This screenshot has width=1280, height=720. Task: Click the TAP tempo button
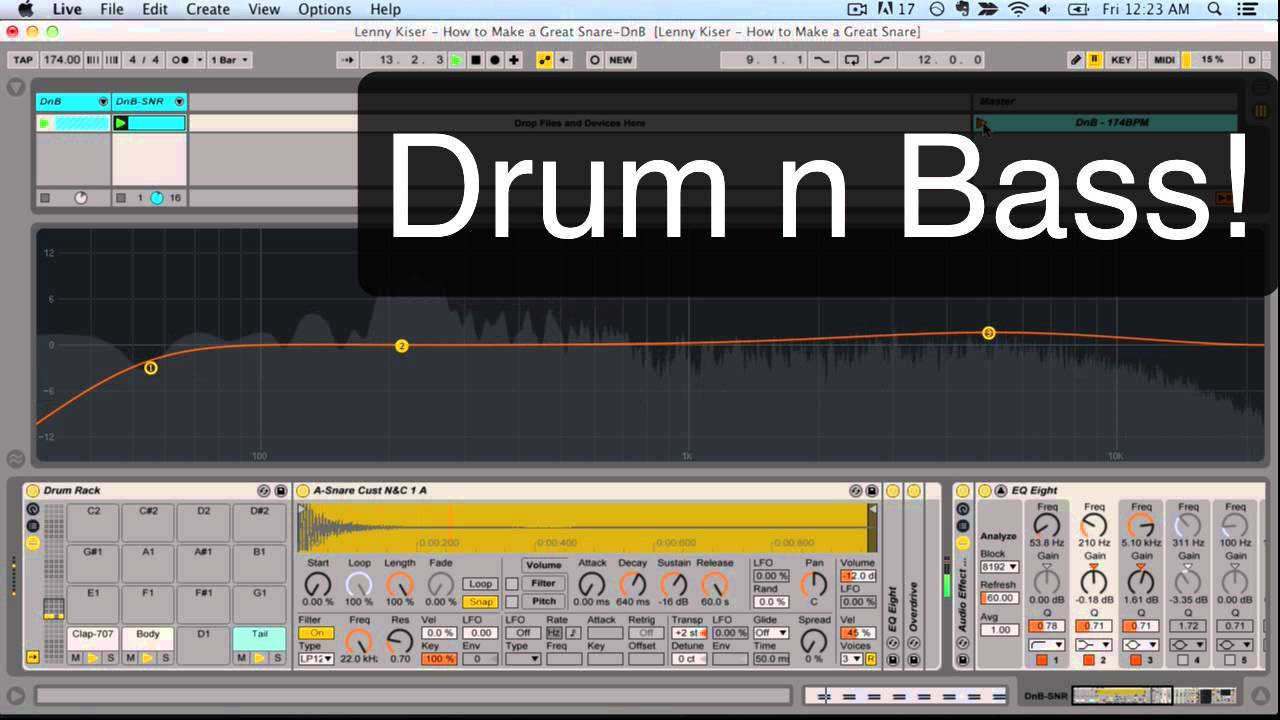[x=23, y=60]
